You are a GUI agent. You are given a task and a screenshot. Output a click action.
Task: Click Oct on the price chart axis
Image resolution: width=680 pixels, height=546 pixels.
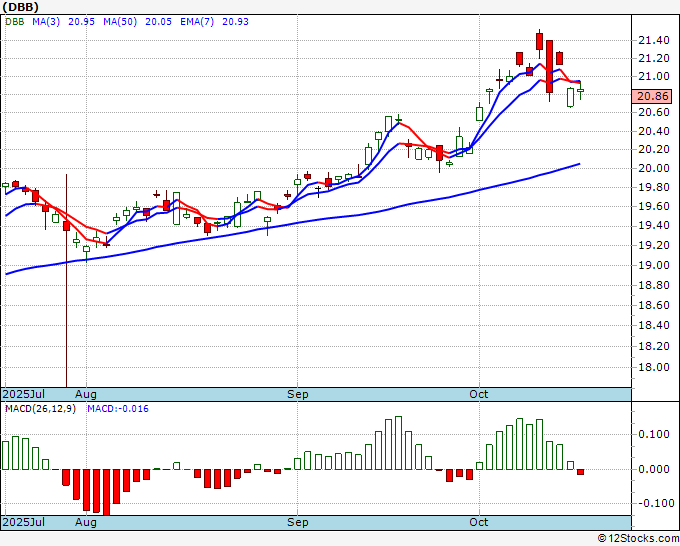tap(479, 394)
